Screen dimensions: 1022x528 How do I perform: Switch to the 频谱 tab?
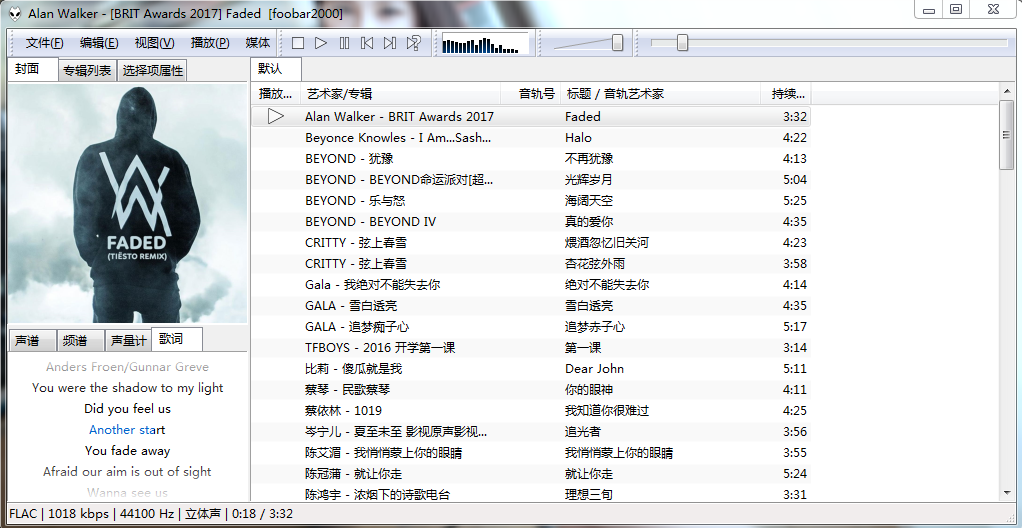tap(81, 341)
